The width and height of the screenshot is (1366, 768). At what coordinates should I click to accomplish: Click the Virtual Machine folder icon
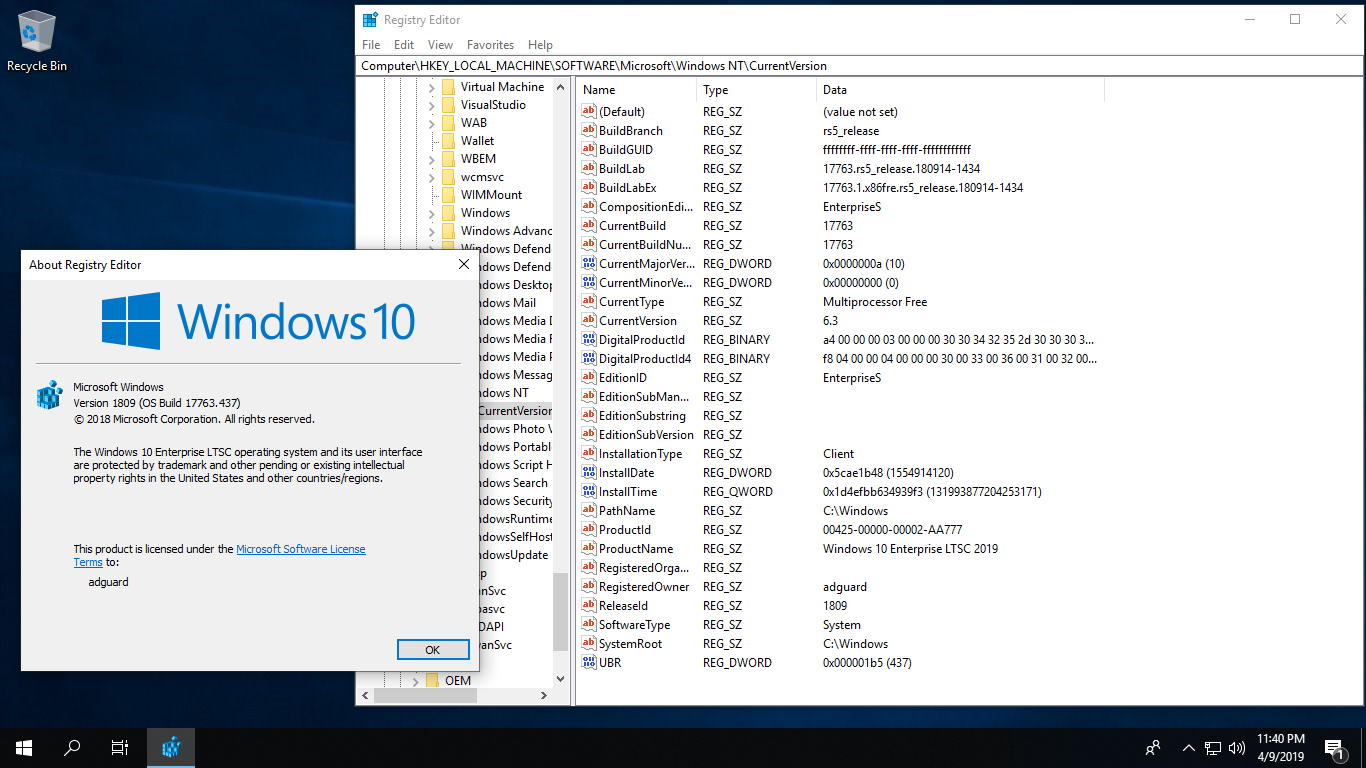point(448,87)
